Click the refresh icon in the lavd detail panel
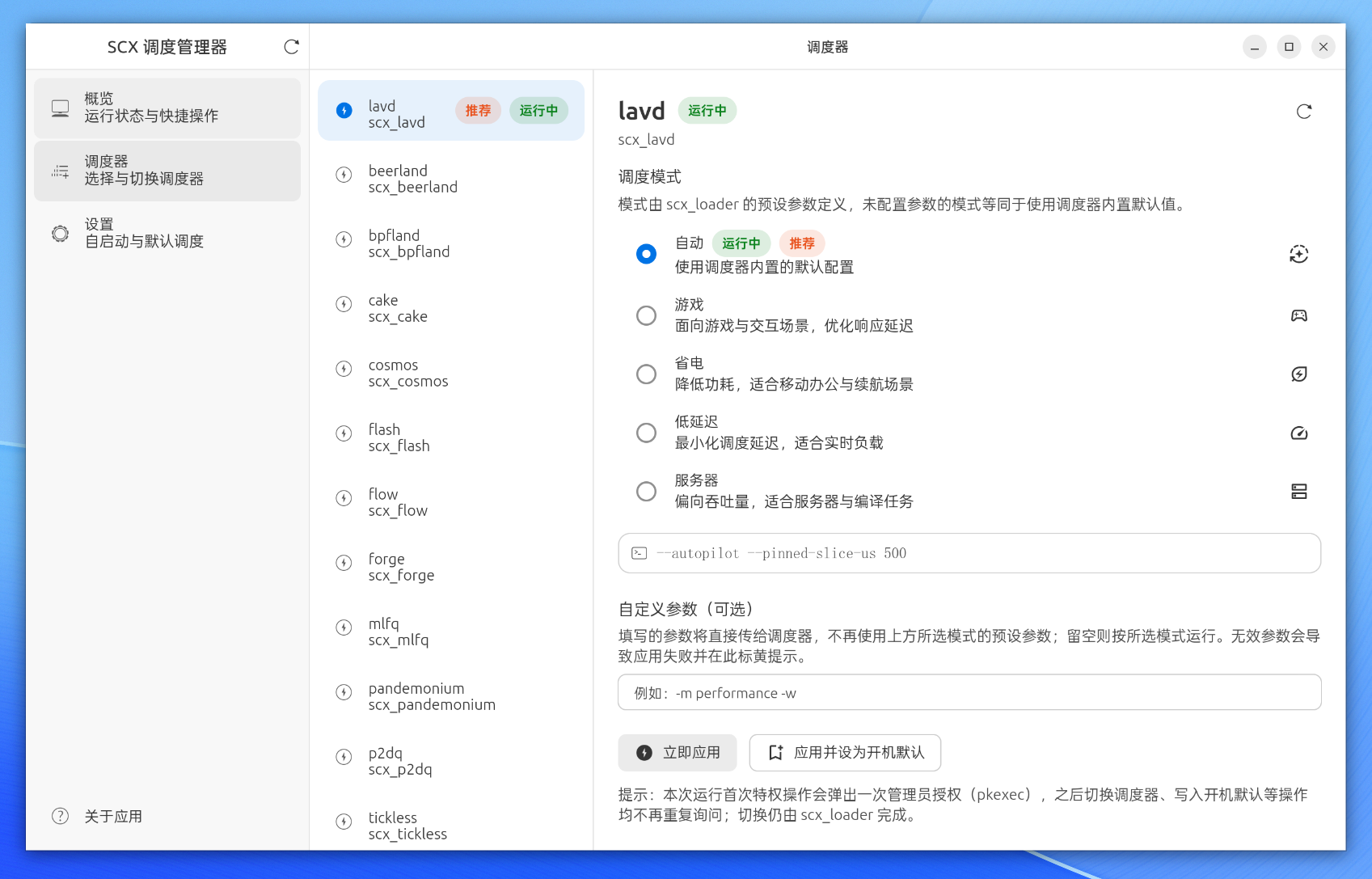This screenshot has width=1372, height=879. [x=1303, y=112]
